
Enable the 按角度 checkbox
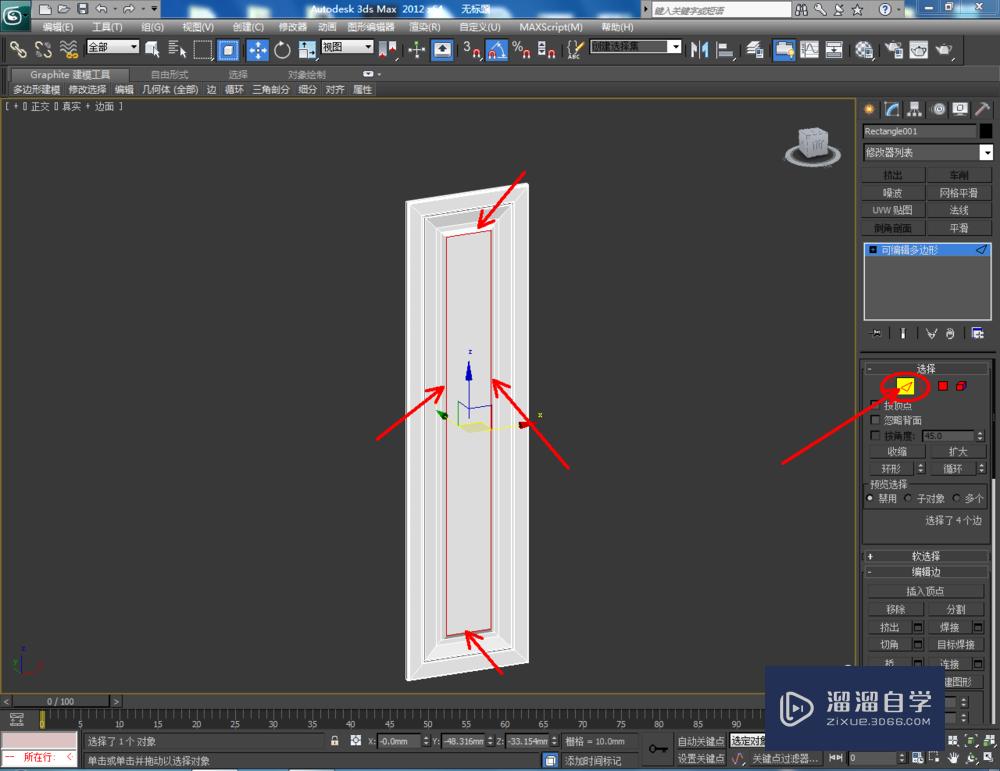[875, 435]
